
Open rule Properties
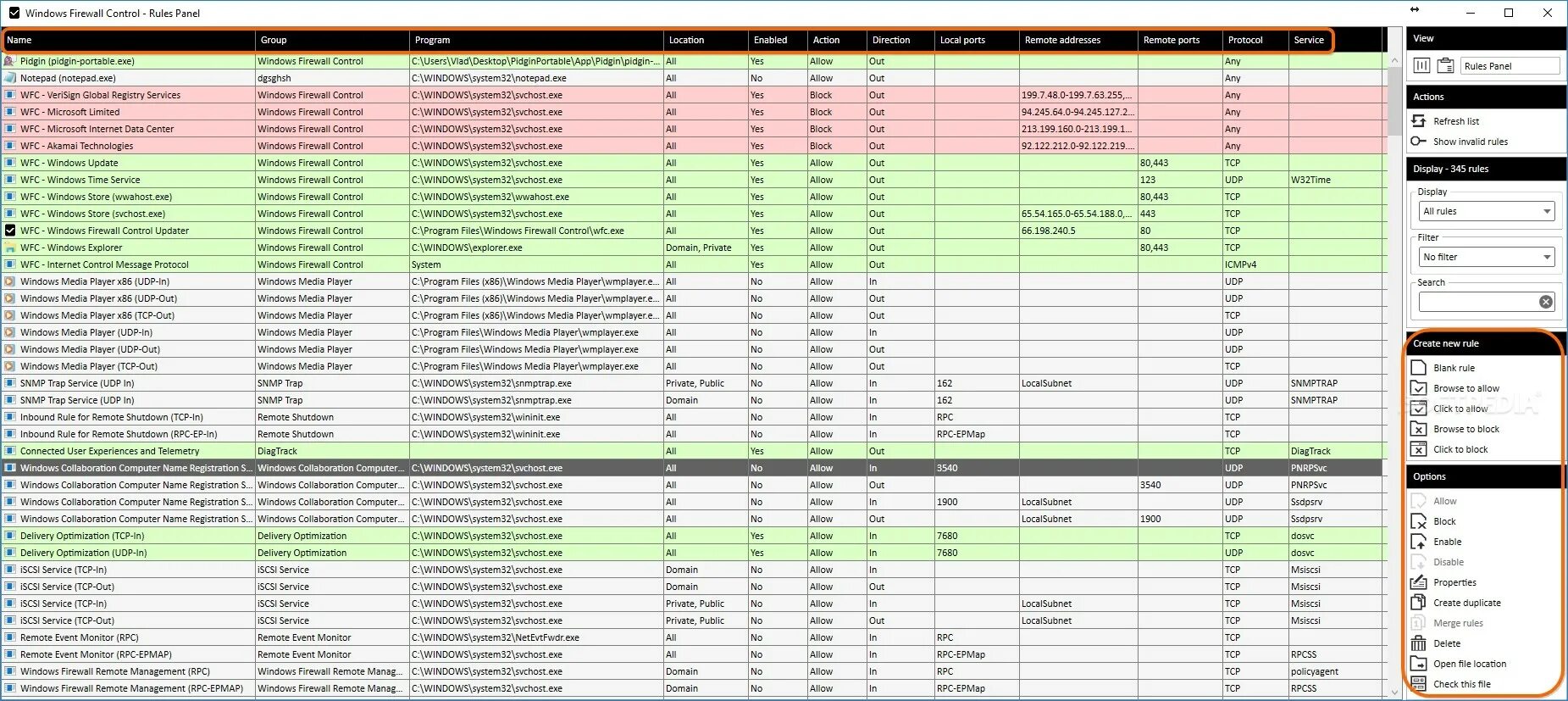pos(1454,582)
